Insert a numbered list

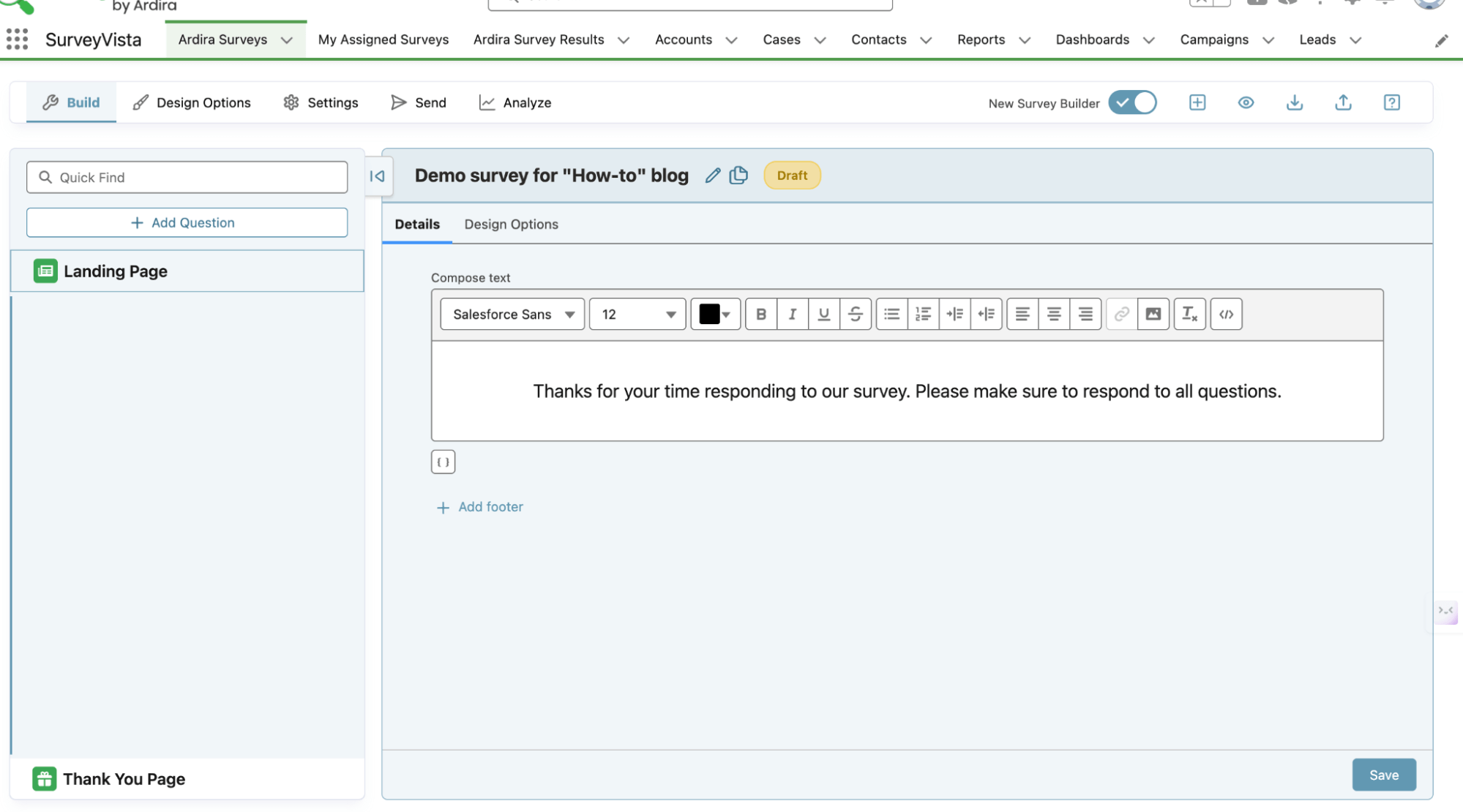click(924, 314)
